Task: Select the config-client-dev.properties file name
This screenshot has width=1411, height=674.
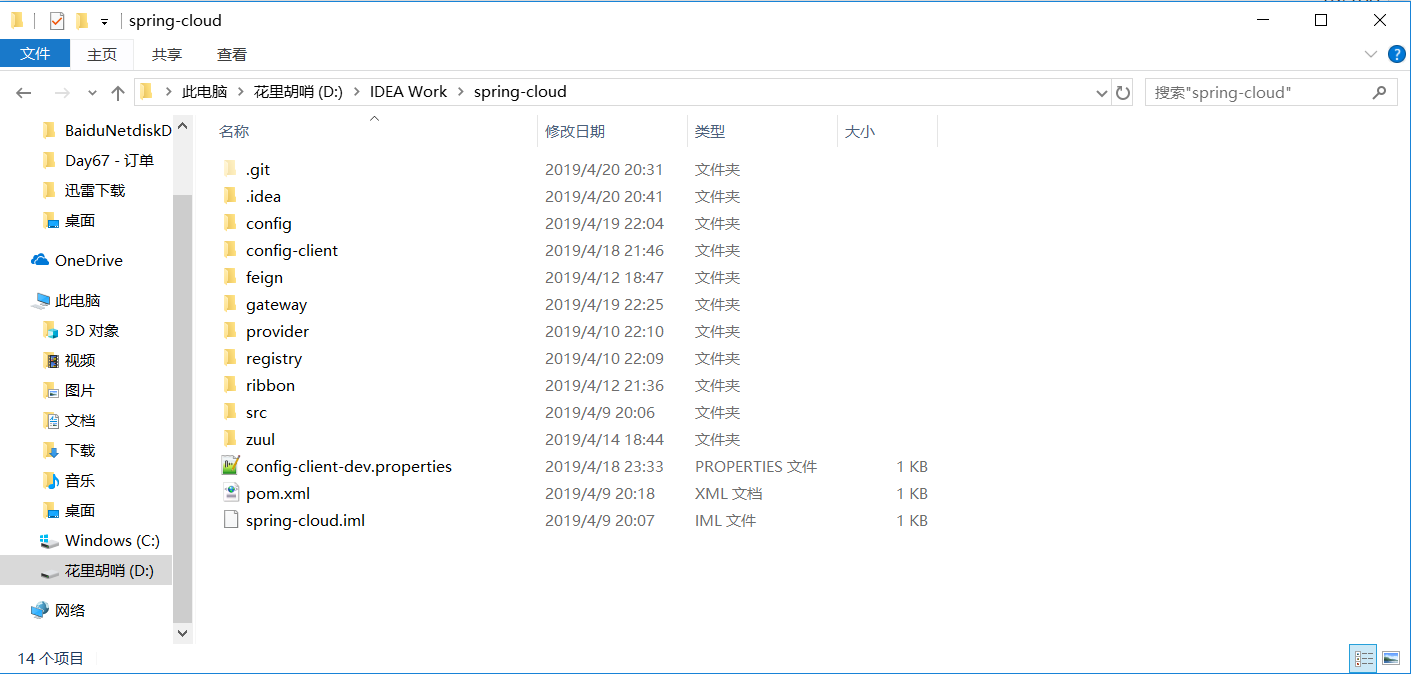Action: tap(349, 467)
